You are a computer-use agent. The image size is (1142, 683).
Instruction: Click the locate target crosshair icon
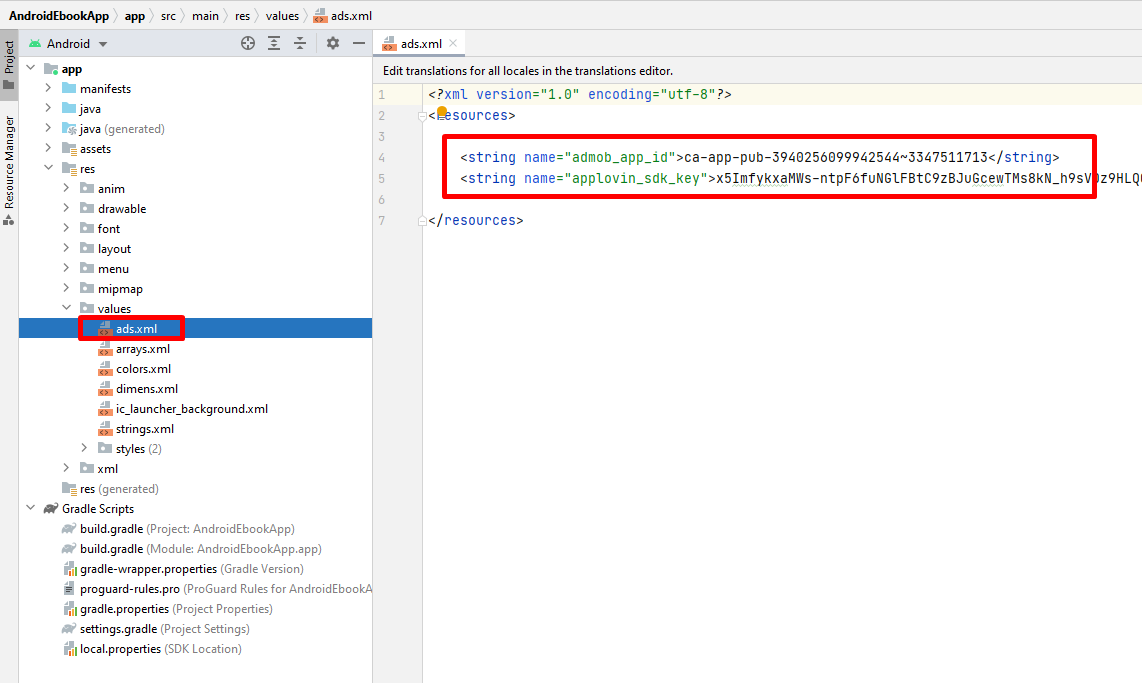(x=248, y=43)
